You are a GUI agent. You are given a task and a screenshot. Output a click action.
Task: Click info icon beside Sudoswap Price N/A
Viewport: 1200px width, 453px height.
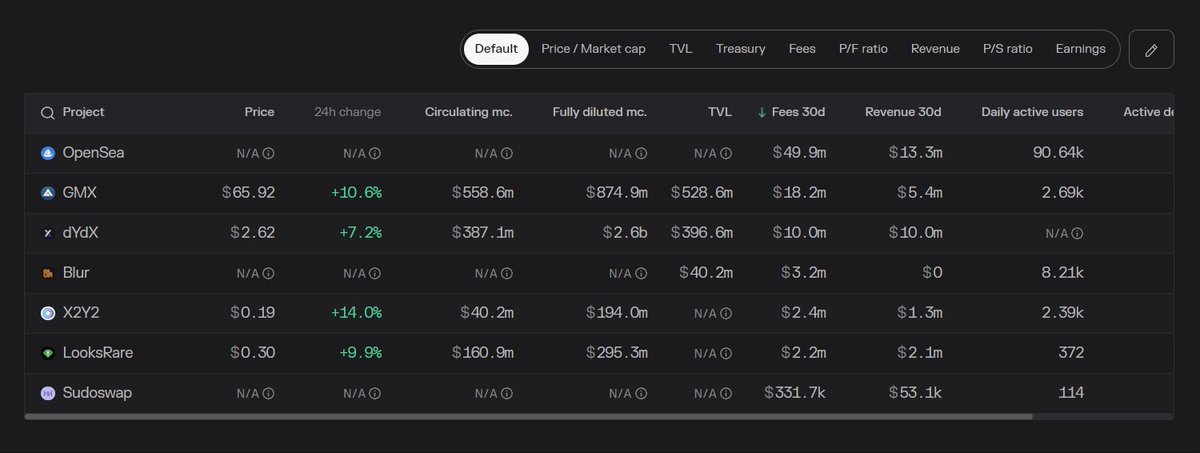268,393
